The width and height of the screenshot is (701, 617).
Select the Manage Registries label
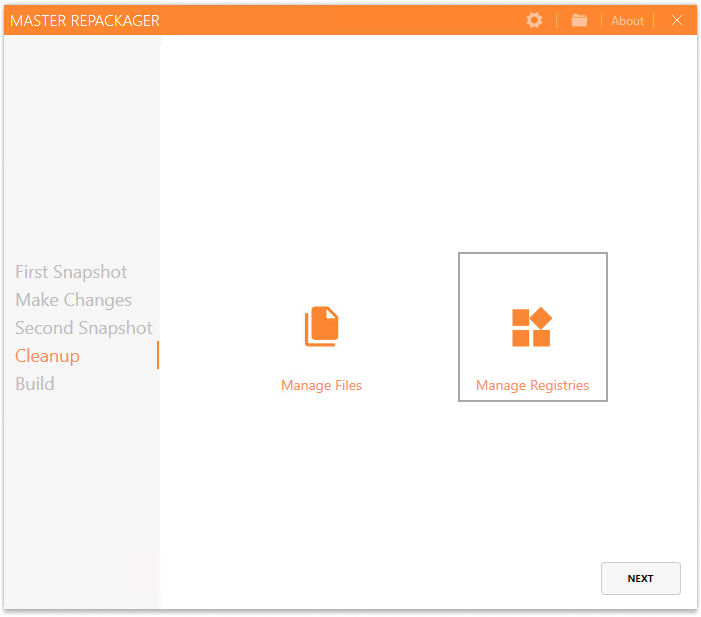coord(532,385)
